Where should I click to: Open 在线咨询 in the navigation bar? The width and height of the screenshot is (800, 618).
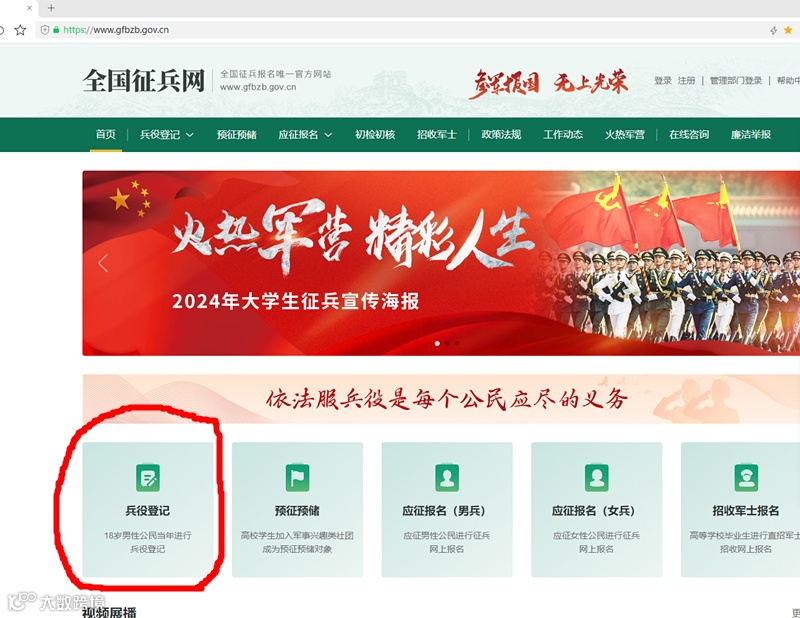689,135
